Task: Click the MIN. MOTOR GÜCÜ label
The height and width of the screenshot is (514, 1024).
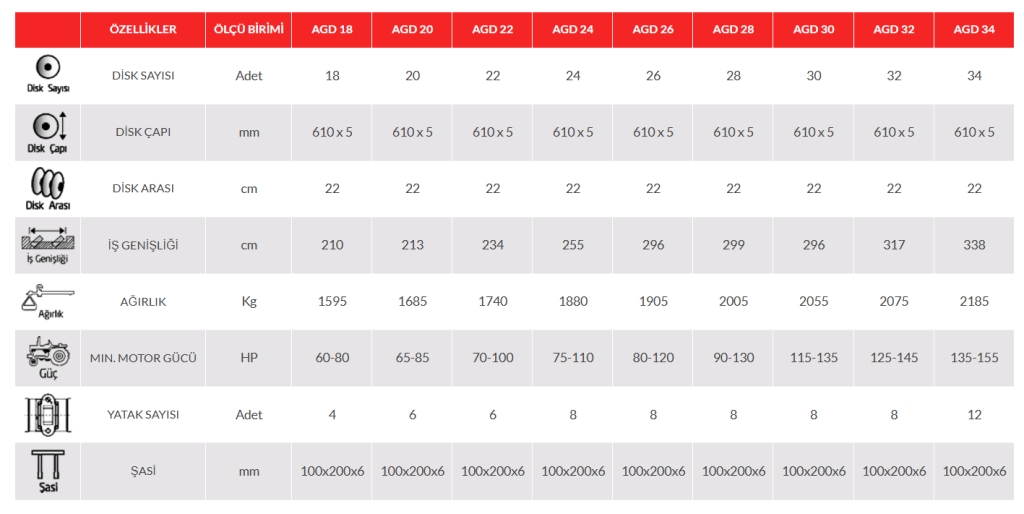Action: tap(143, 358)
